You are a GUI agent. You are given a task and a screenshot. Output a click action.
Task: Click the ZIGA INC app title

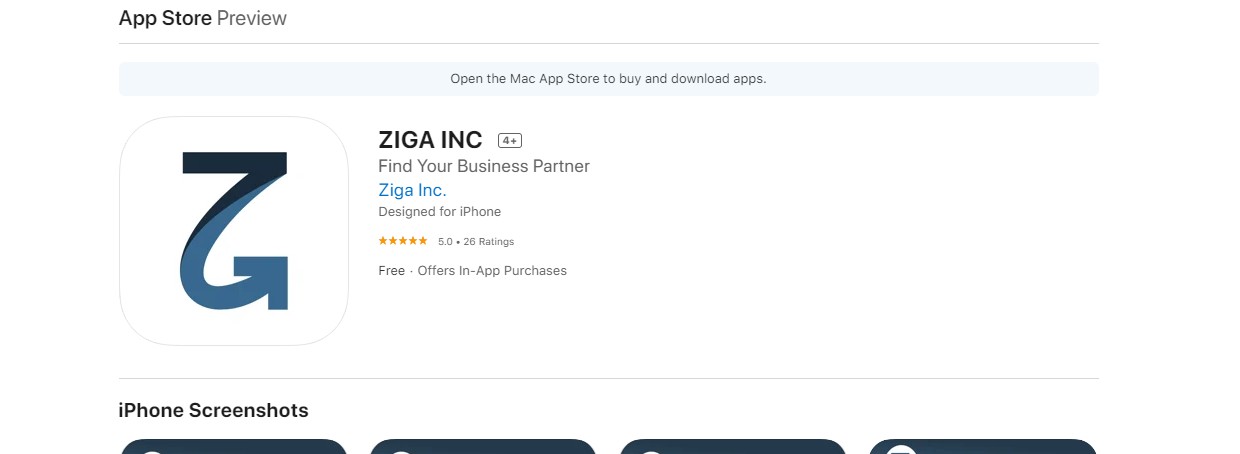(x=430, y=140)
